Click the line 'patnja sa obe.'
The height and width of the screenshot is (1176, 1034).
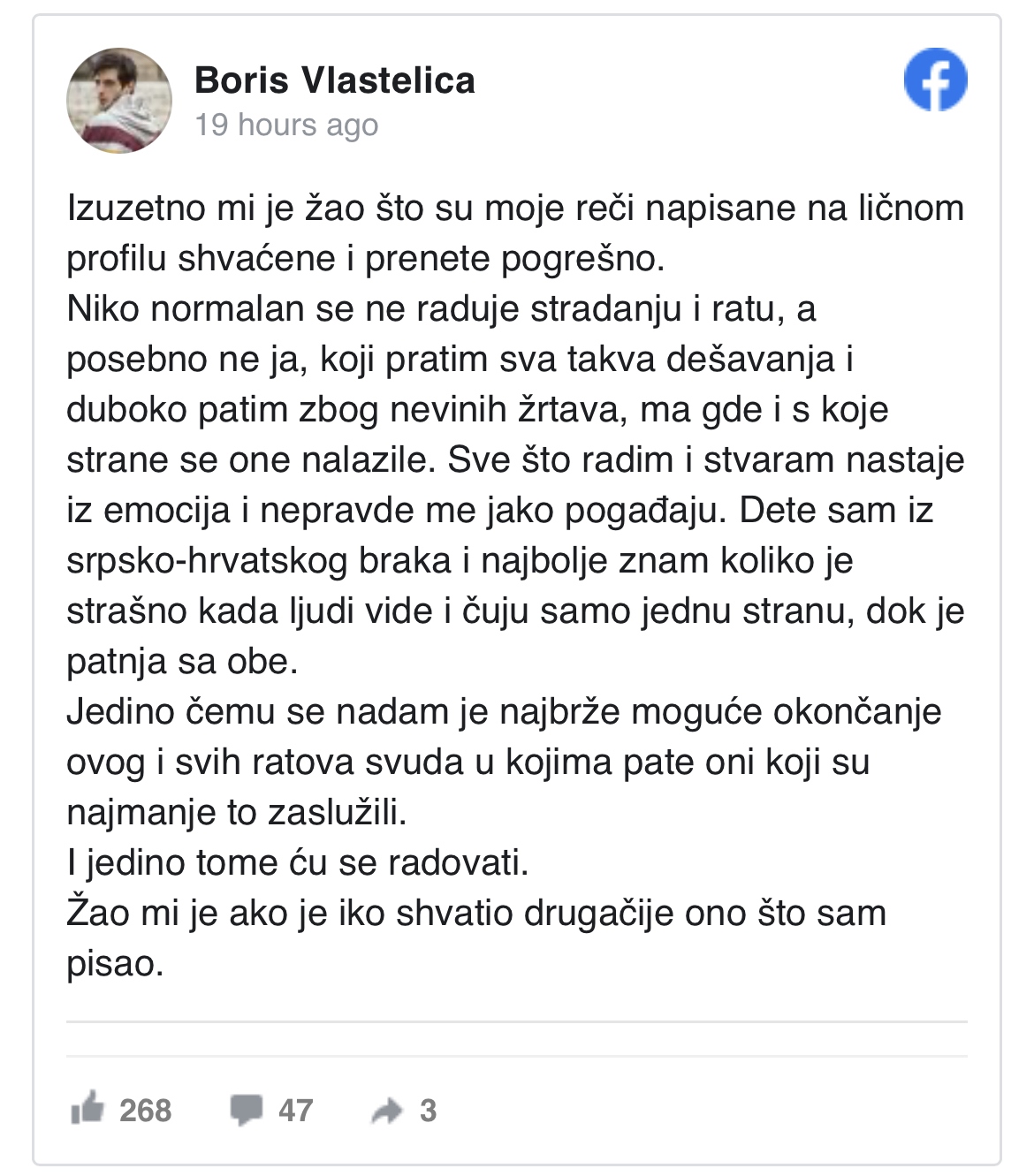pos(182,662)
